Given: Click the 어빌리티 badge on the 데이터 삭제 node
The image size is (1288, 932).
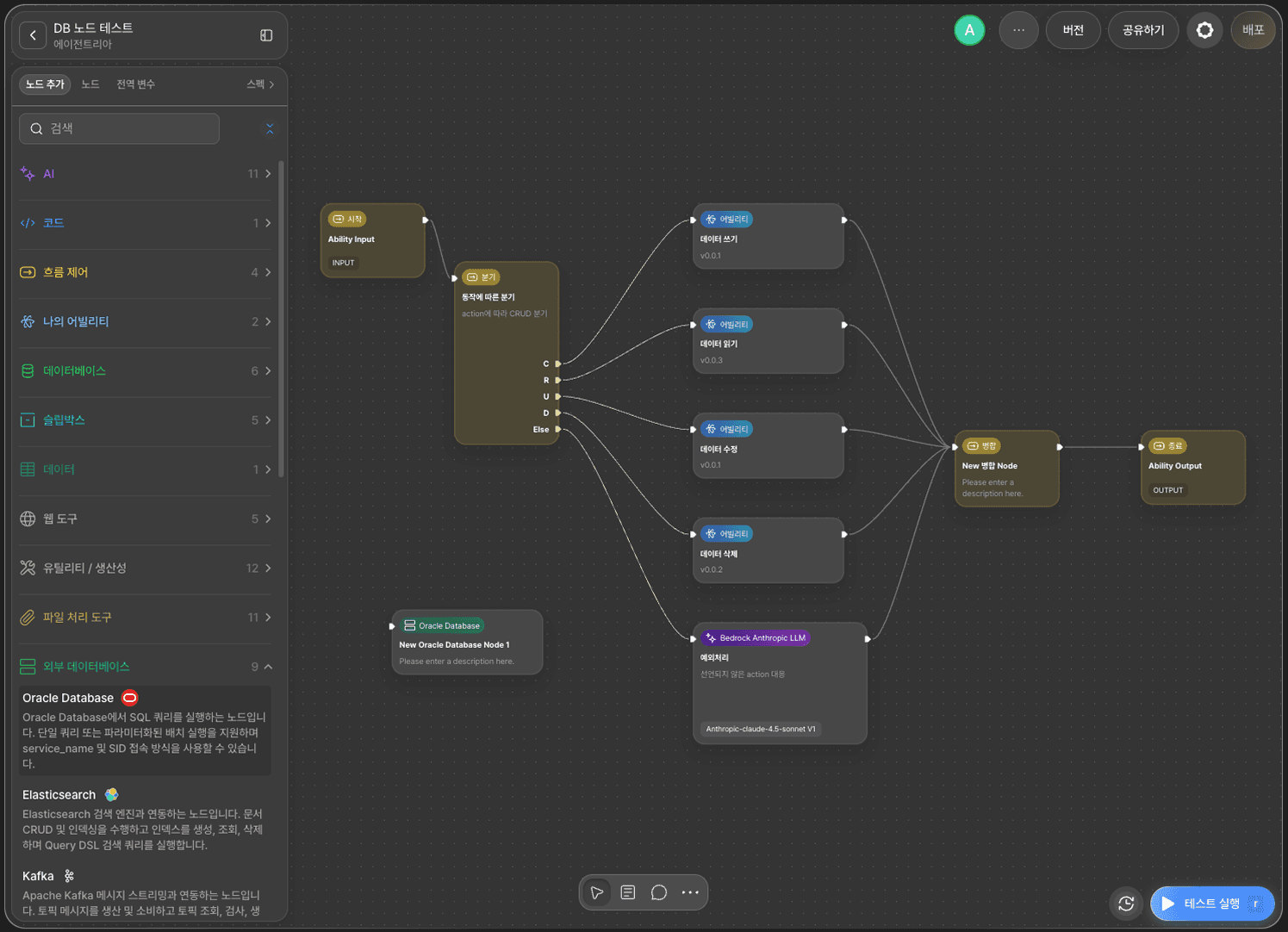Looking at the screenshot, I should click(727, 534).
